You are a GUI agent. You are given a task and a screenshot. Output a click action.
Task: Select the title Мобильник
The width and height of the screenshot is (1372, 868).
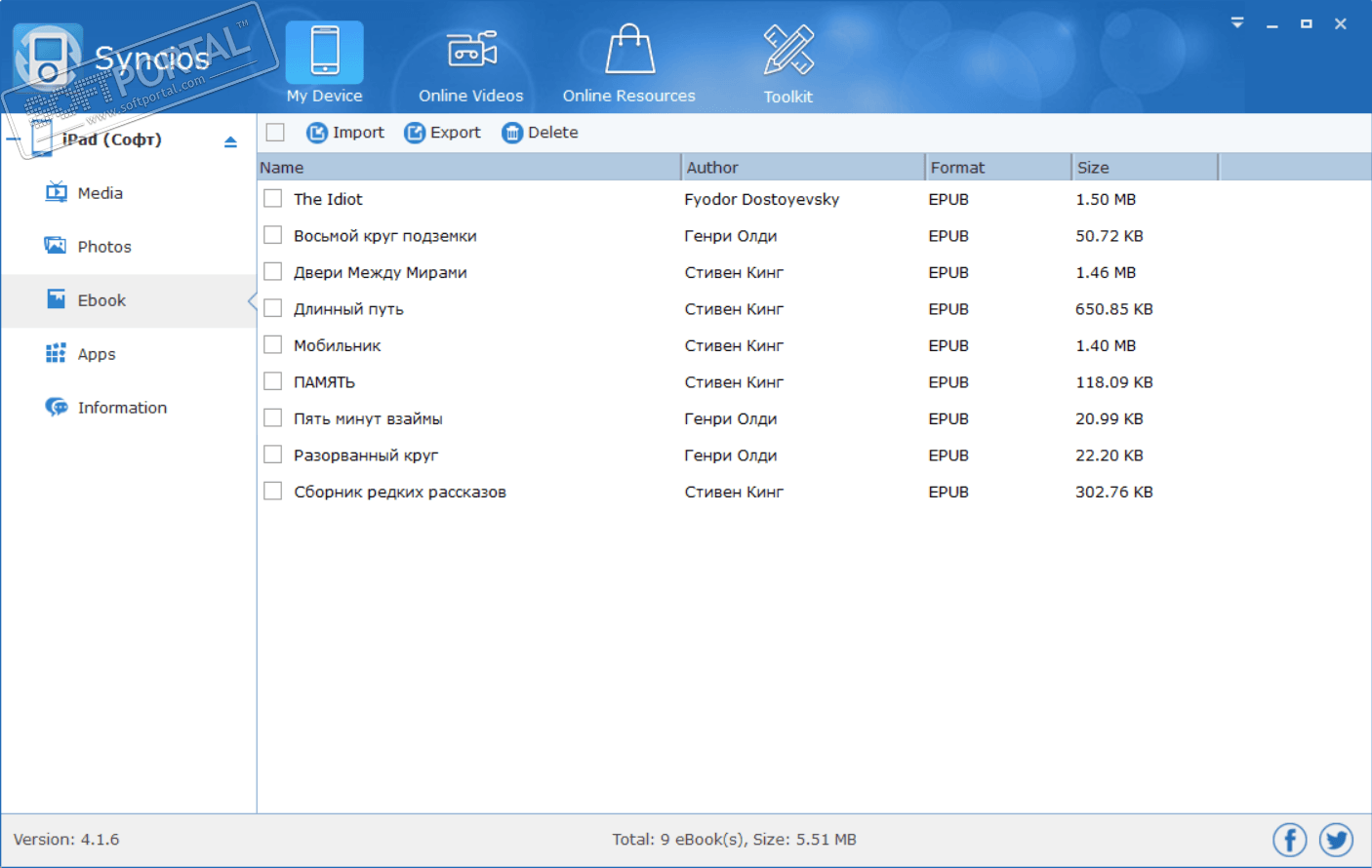point(338,346)
